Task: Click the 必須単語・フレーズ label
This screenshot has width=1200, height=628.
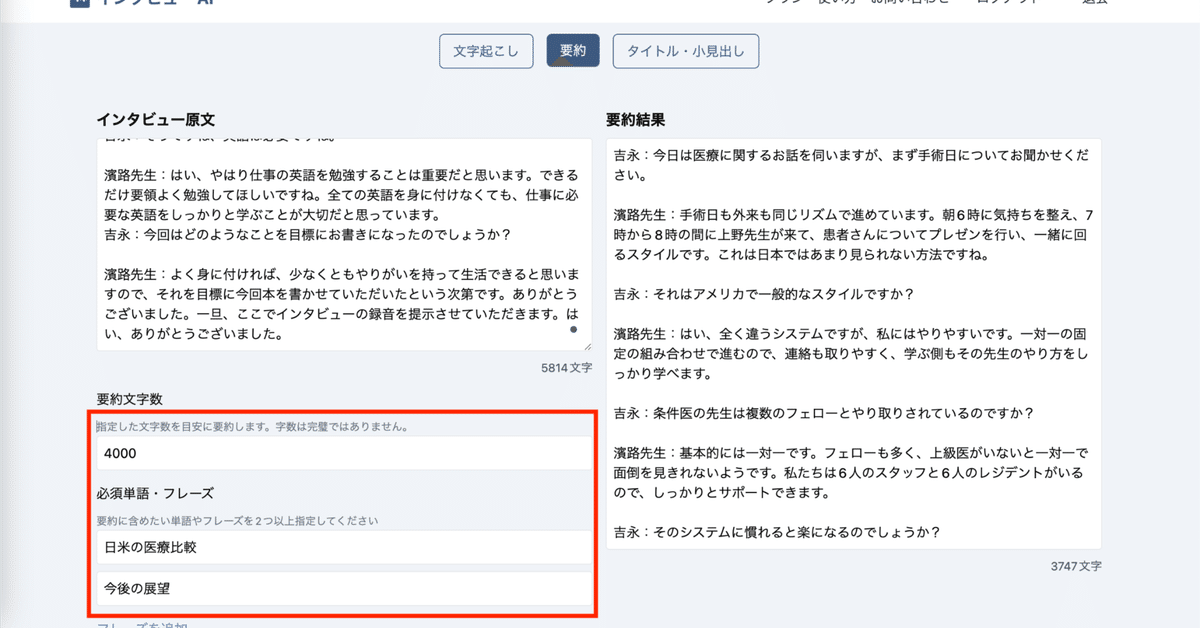Action: [x=156, y=494]
